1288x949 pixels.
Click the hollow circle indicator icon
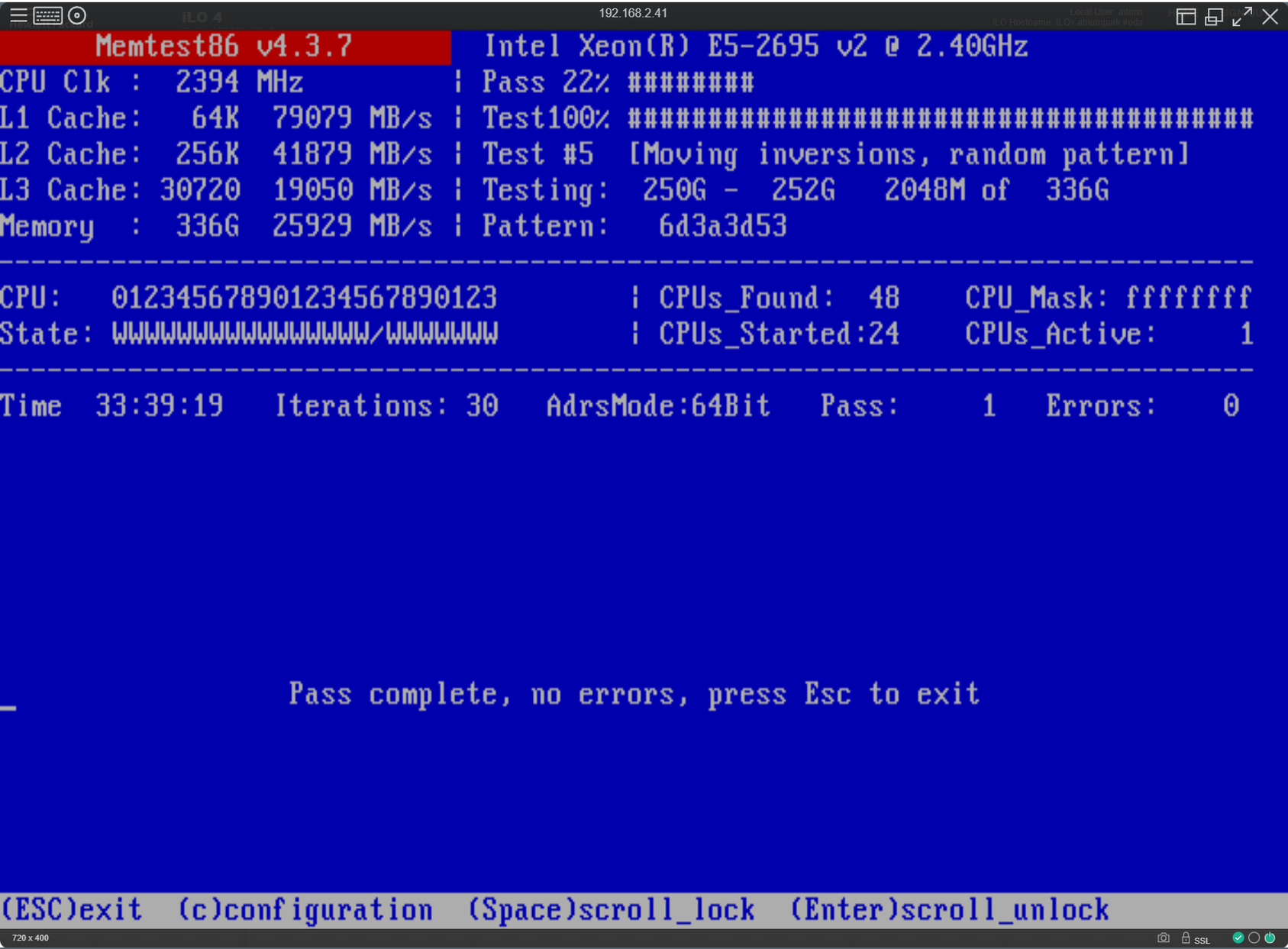(1254, 938)
